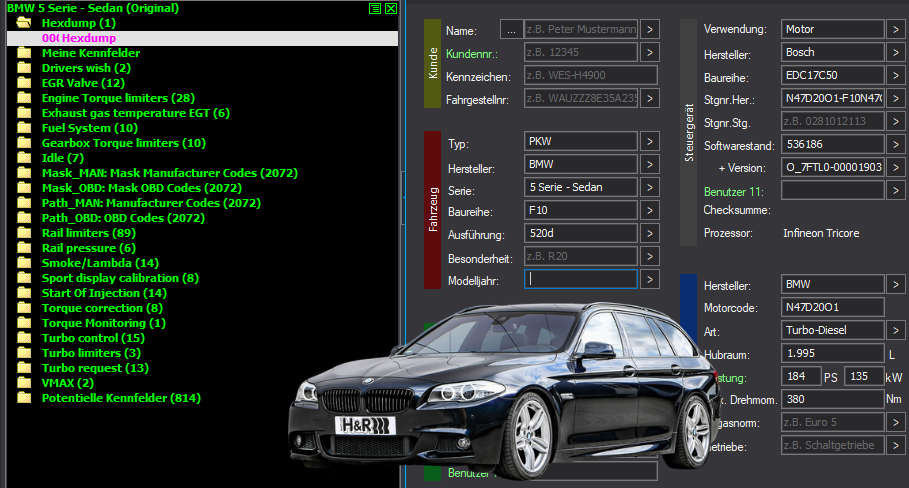Click folder icon beside EGR Valve (12)
The width and height of the screenshot is (909, 488).
pyautogui.click(x=24, y=83)
